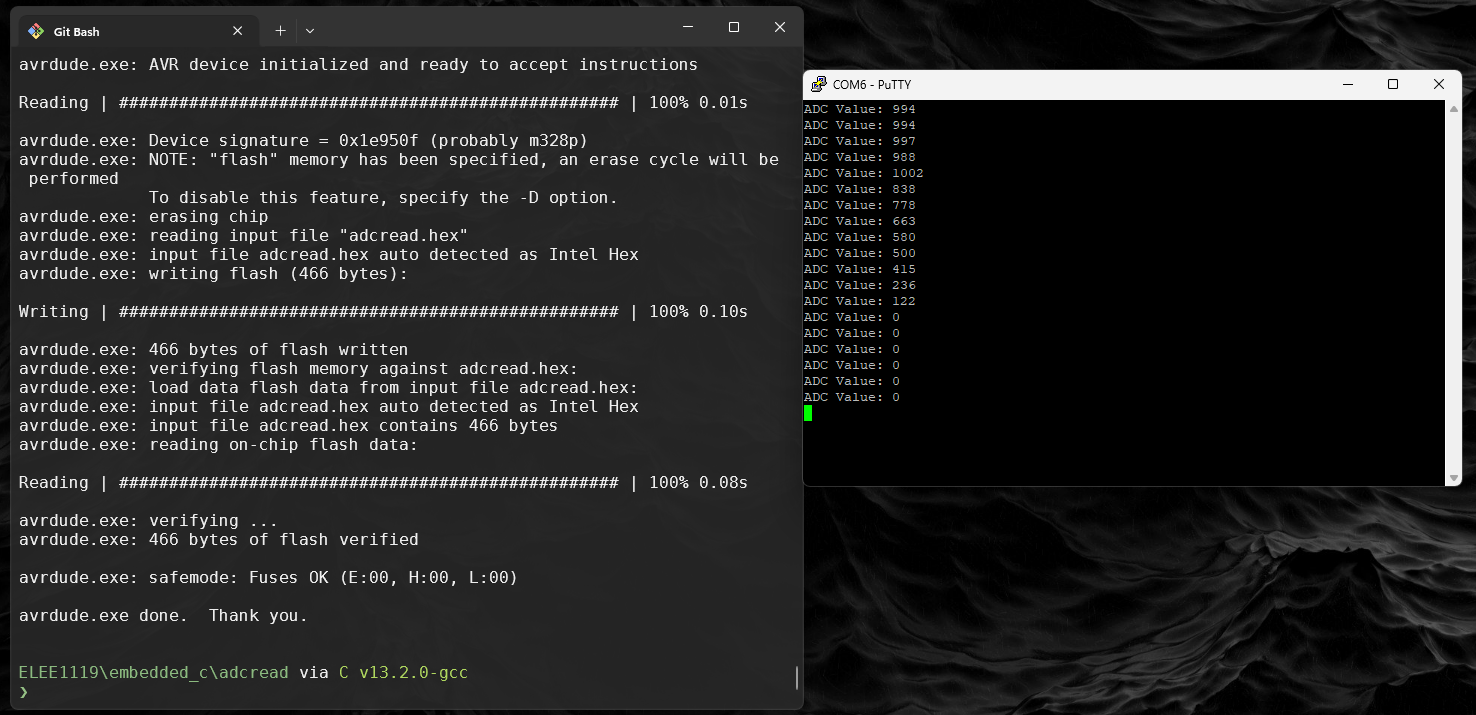
Task: Close the COM6 PuTTY window
Action: point(1439,85)
